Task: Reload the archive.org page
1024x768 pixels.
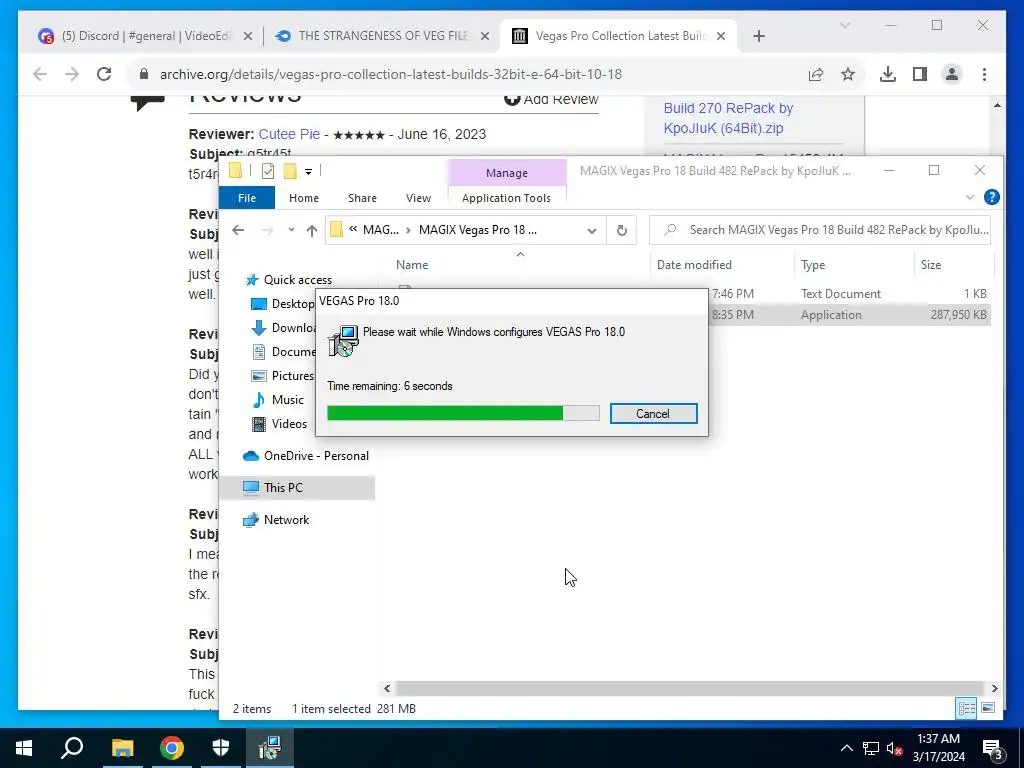Action: click(x=104, y=74)
